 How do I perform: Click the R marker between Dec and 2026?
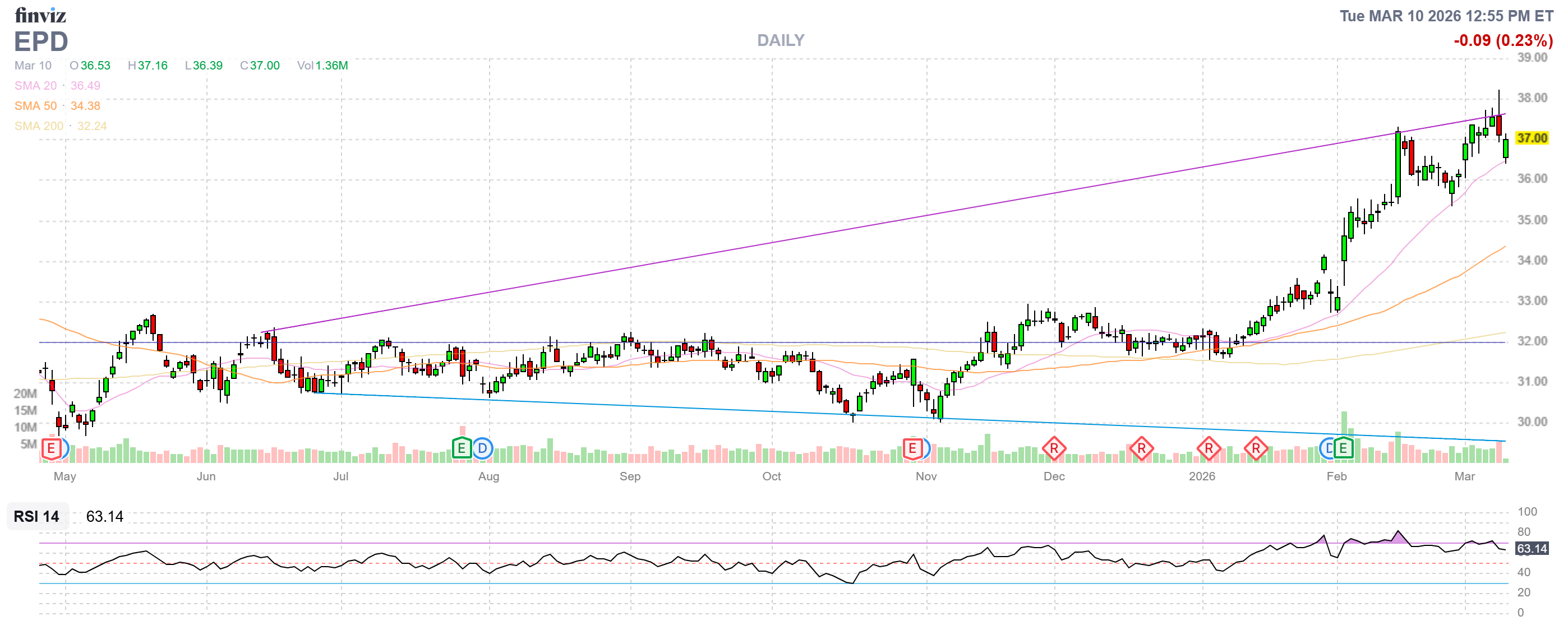tap(1141, 450)
